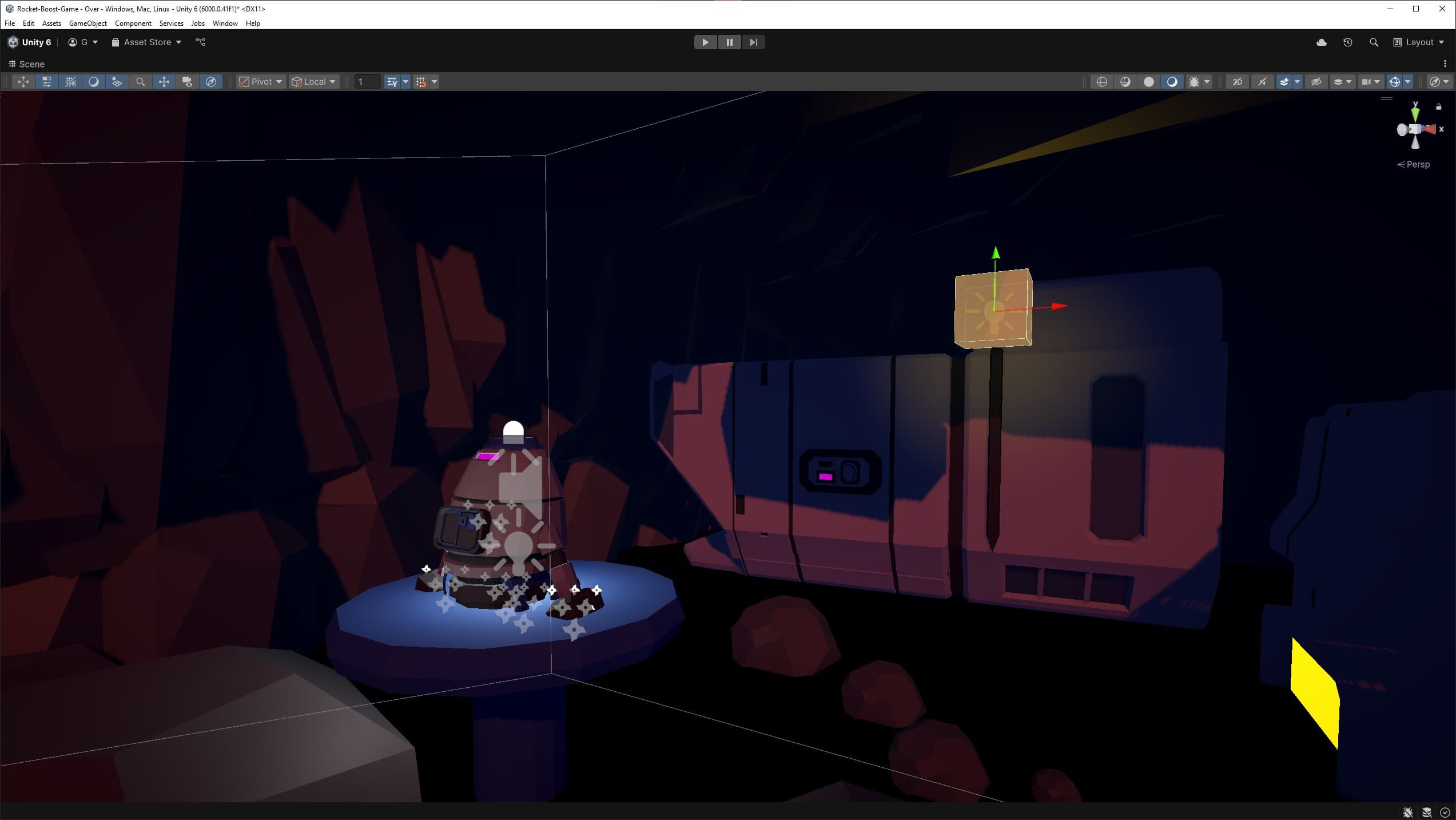1456x820 pixels.
Task: Toggle scene audio mute button
Action: [x=1261, y=82]
